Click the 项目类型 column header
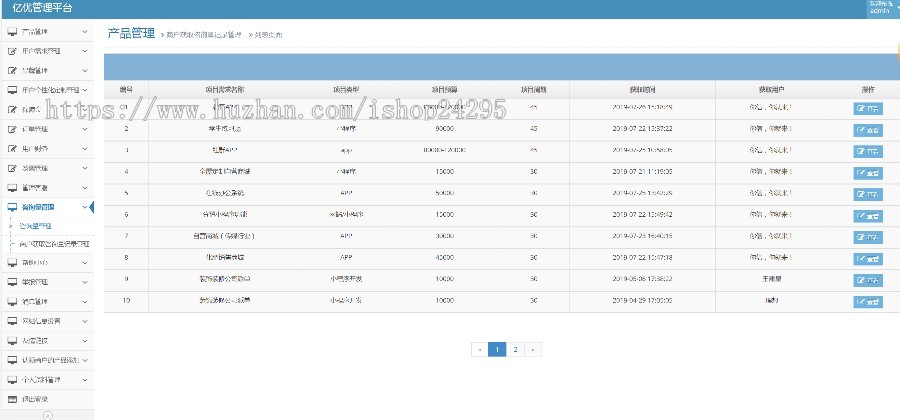This screenshot has width=900, height=420. pyautogui.click(x=346, y=90)
